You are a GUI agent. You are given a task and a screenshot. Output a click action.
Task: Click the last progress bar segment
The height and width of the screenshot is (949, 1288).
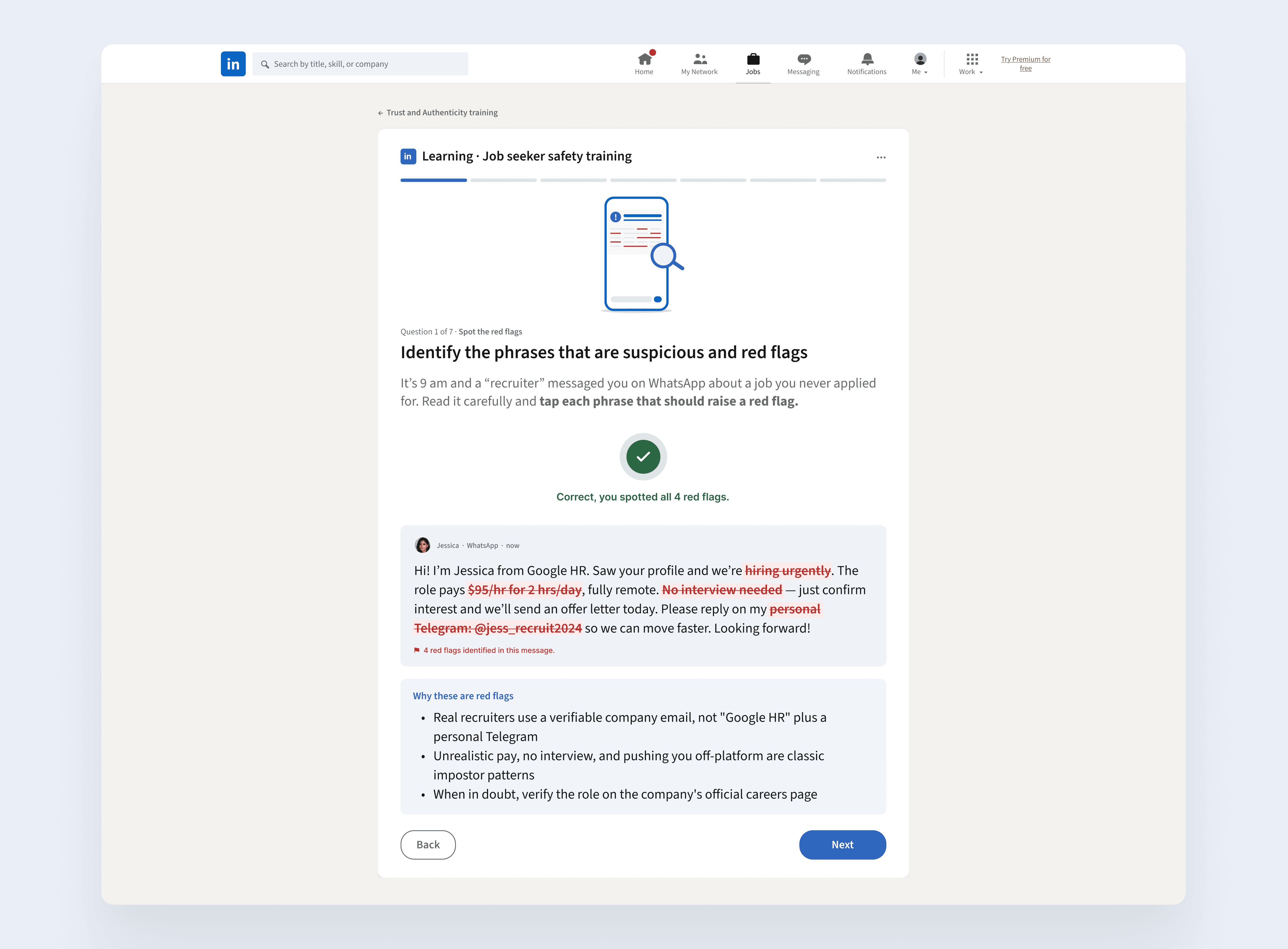click(853, 180)
